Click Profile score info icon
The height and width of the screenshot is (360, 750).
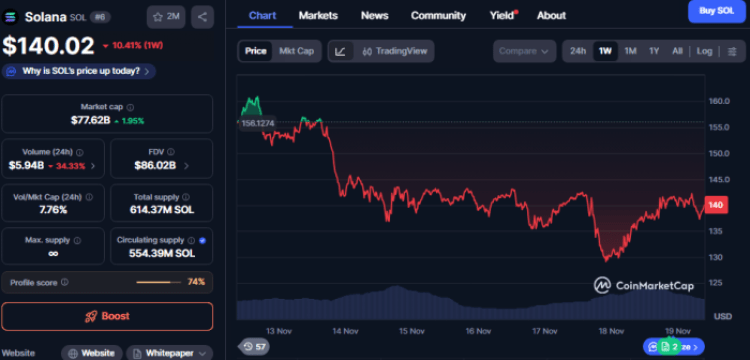click(65, 282)
